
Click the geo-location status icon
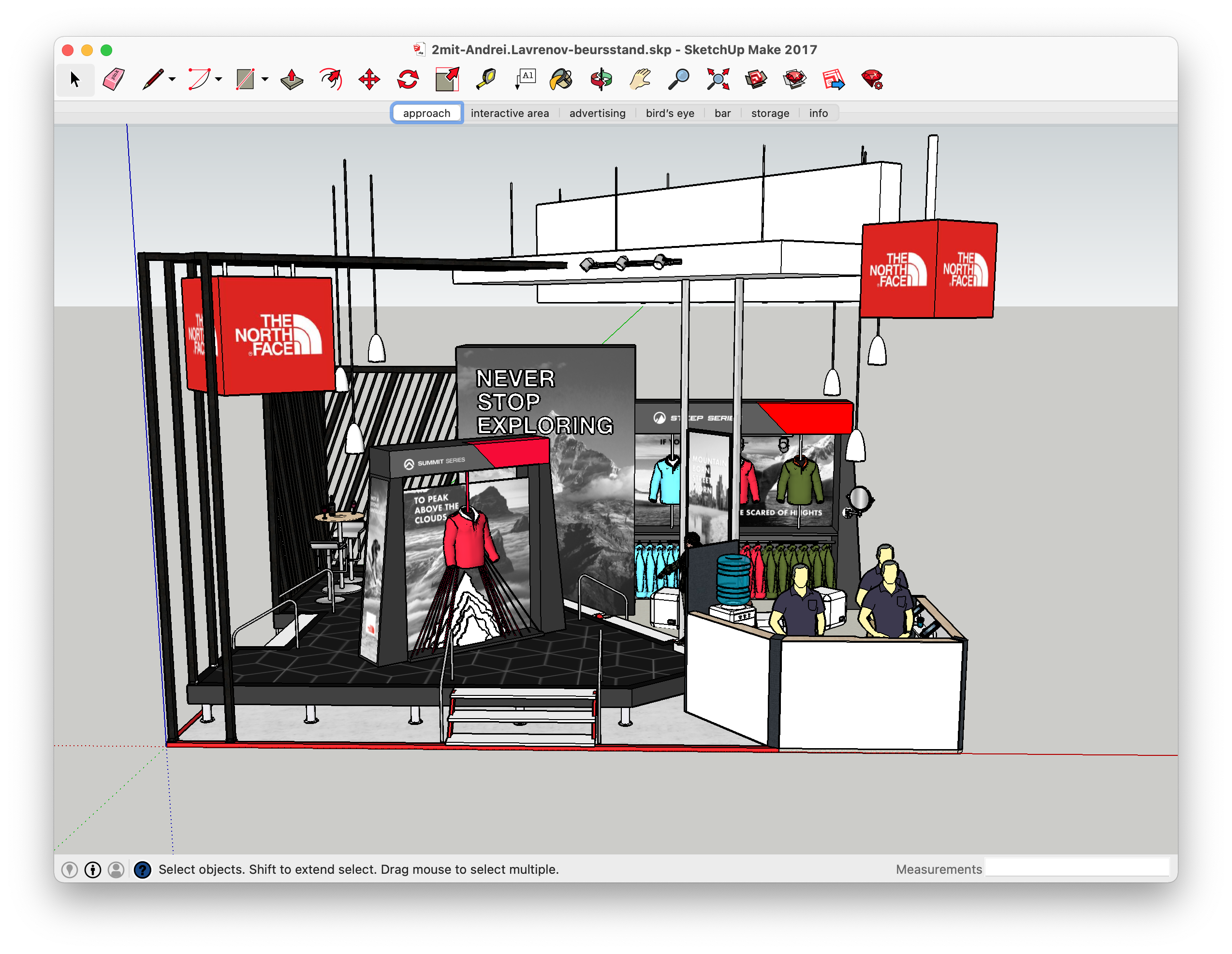click(70, 869)
